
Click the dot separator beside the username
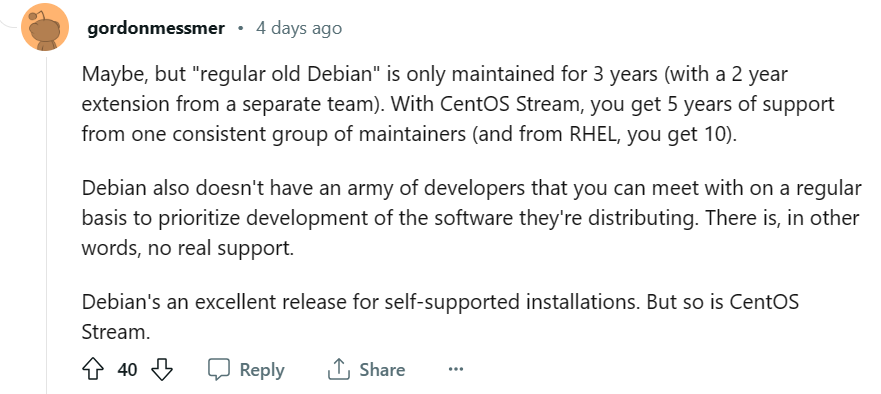[x=240, y=28]
